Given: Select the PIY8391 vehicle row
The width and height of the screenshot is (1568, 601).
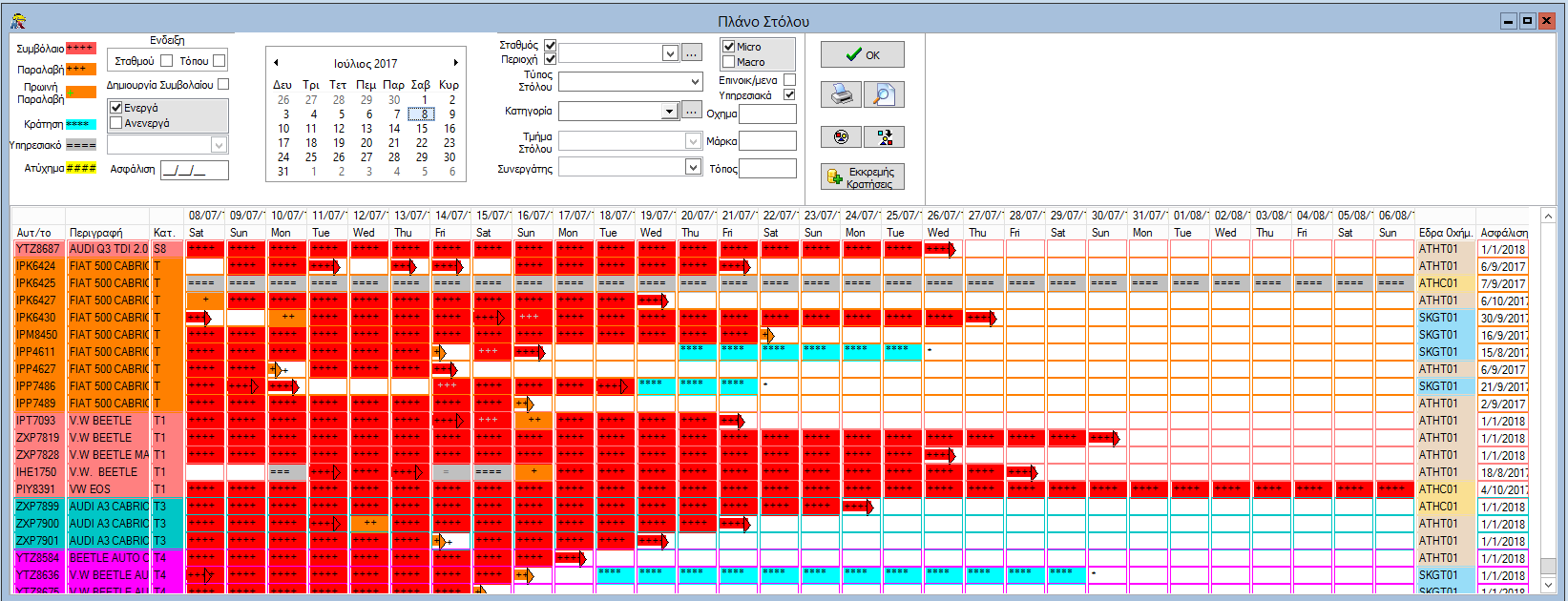Looking at the screenshot, I should pyautogui.click(x=38, y=489).
